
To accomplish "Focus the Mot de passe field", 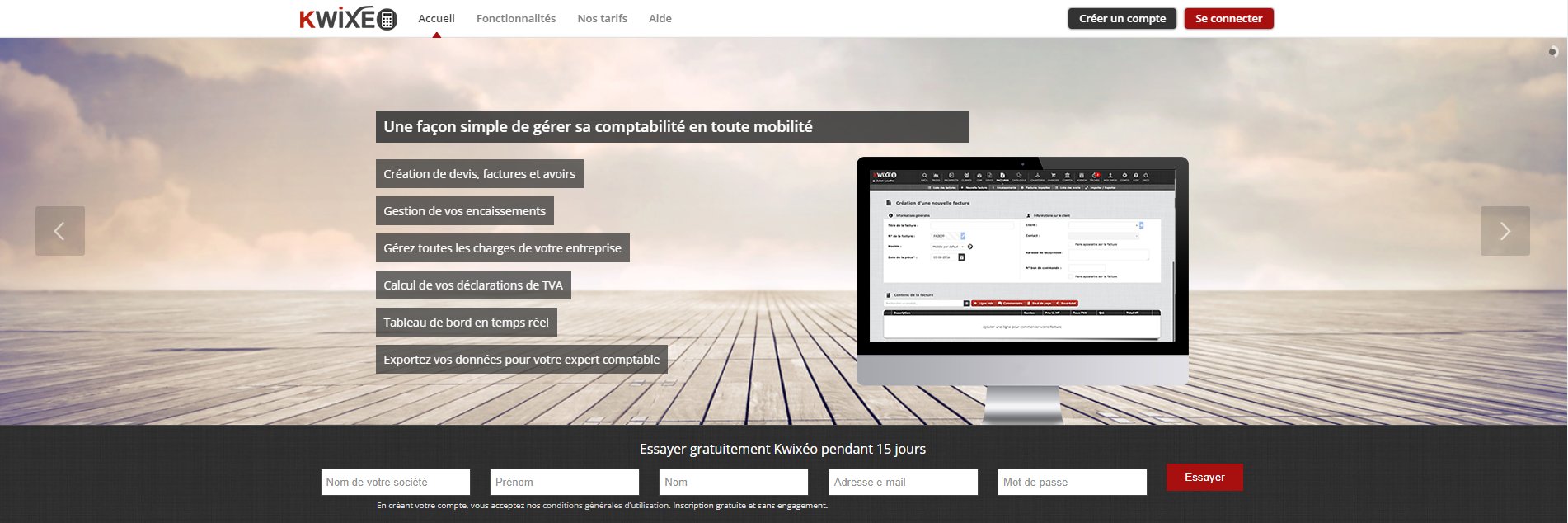I will 1073,482.
